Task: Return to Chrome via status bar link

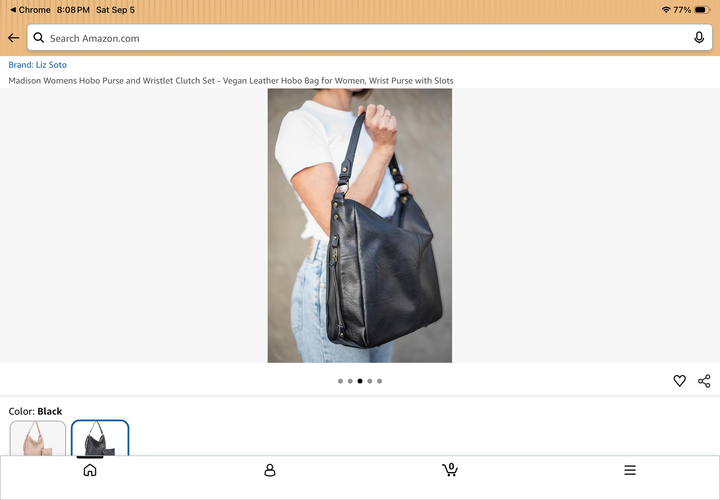Action: [30, 10]
